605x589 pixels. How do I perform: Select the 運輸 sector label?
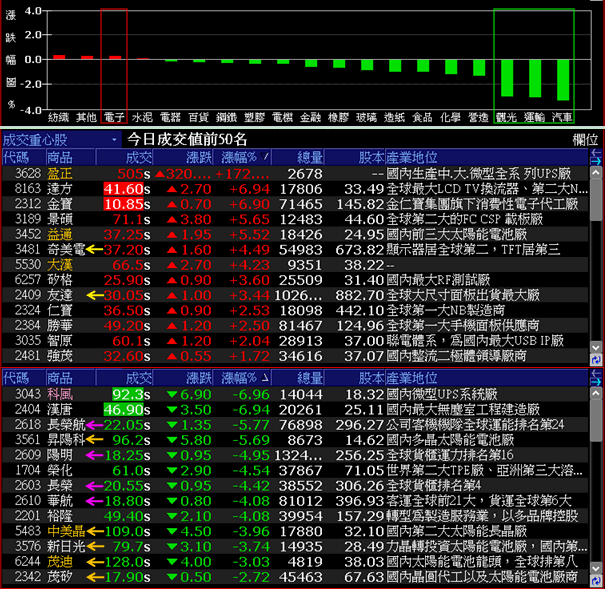(534, 117)
